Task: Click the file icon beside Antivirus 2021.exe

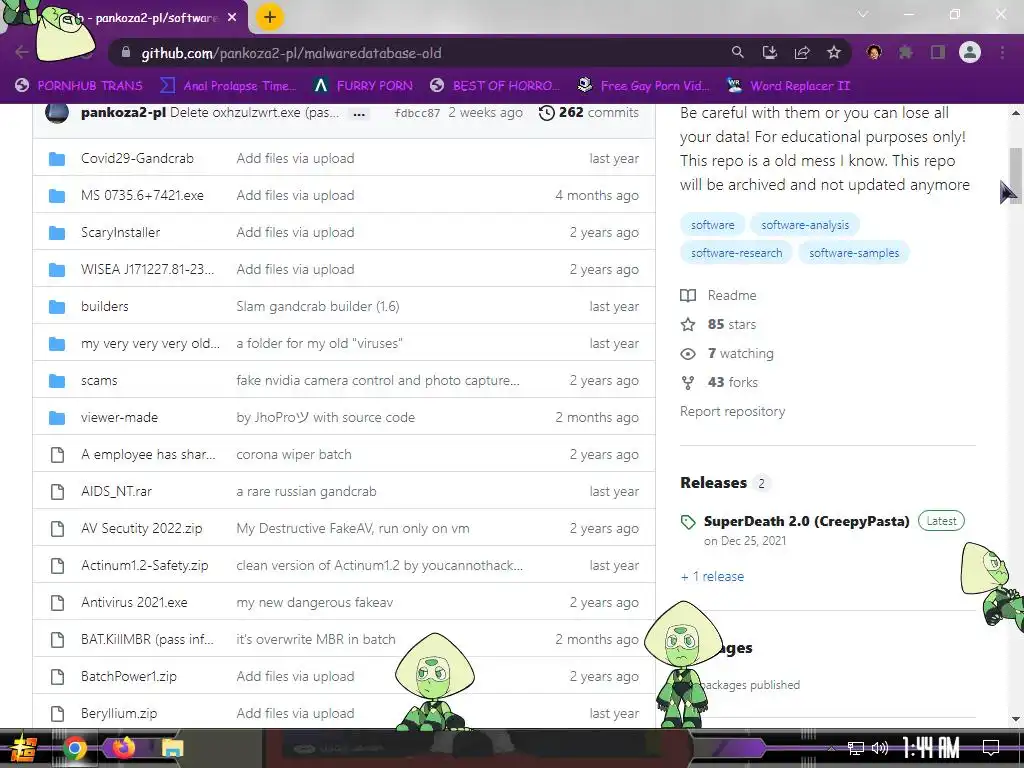Action: click(57, 602)
